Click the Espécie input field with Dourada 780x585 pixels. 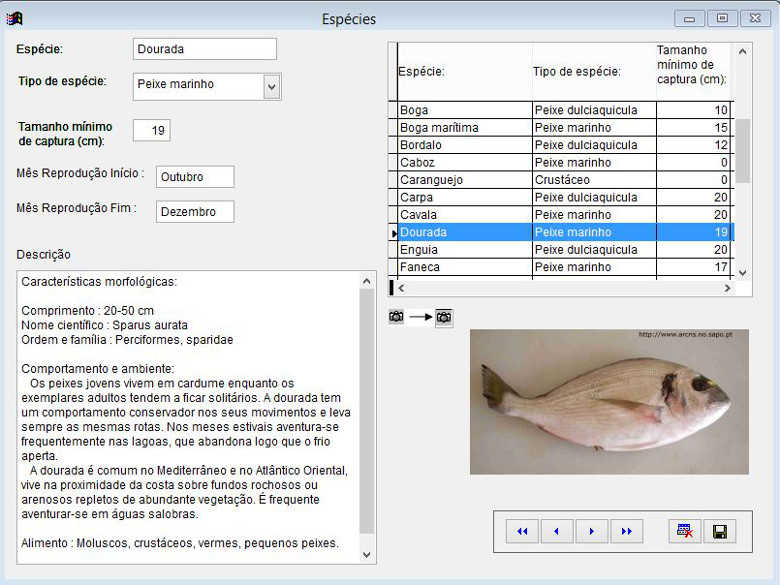[x=204, y=49]
